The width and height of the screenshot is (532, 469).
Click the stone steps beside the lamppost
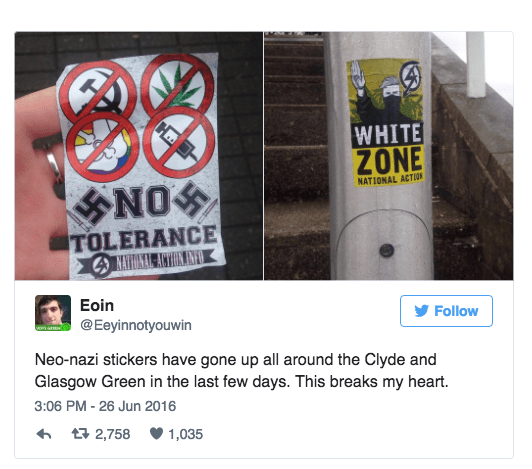tap(297, 156)
